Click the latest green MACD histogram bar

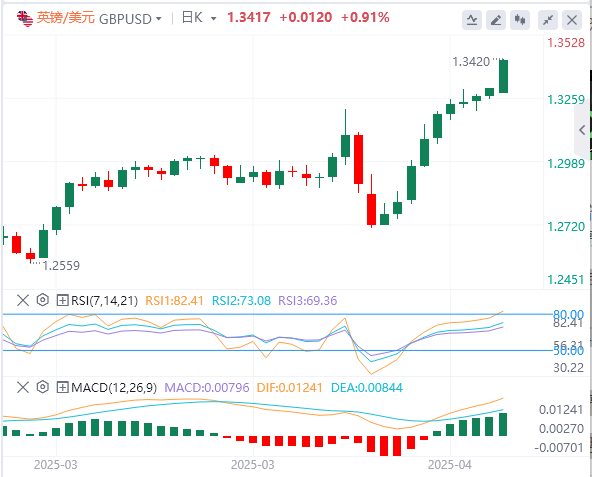coord(503,425)
